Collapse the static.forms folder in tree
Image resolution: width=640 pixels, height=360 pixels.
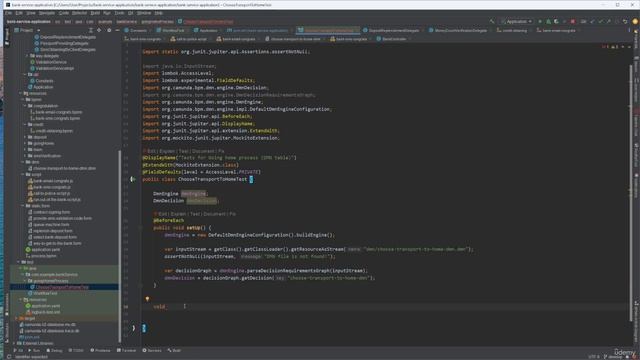click(x=22, y=206)
